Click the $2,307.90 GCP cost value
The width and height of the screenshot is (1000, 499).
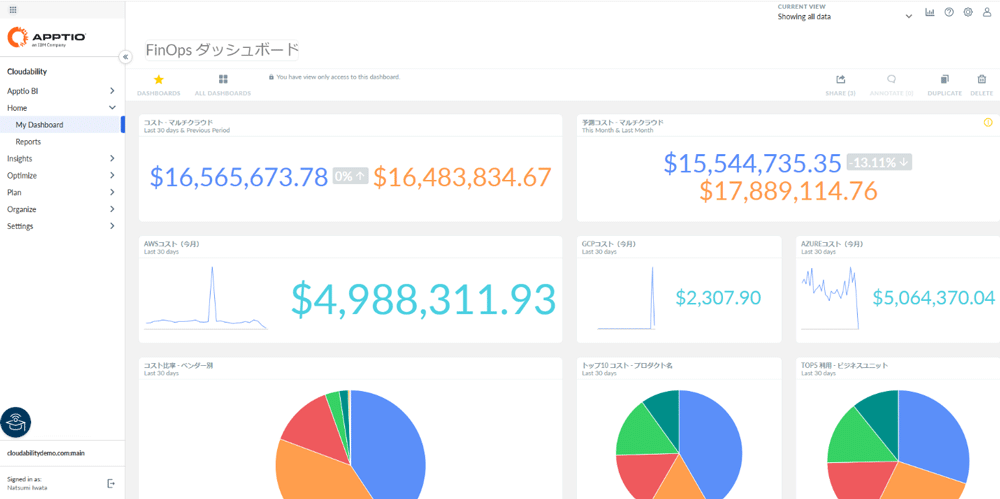point(718,297)
